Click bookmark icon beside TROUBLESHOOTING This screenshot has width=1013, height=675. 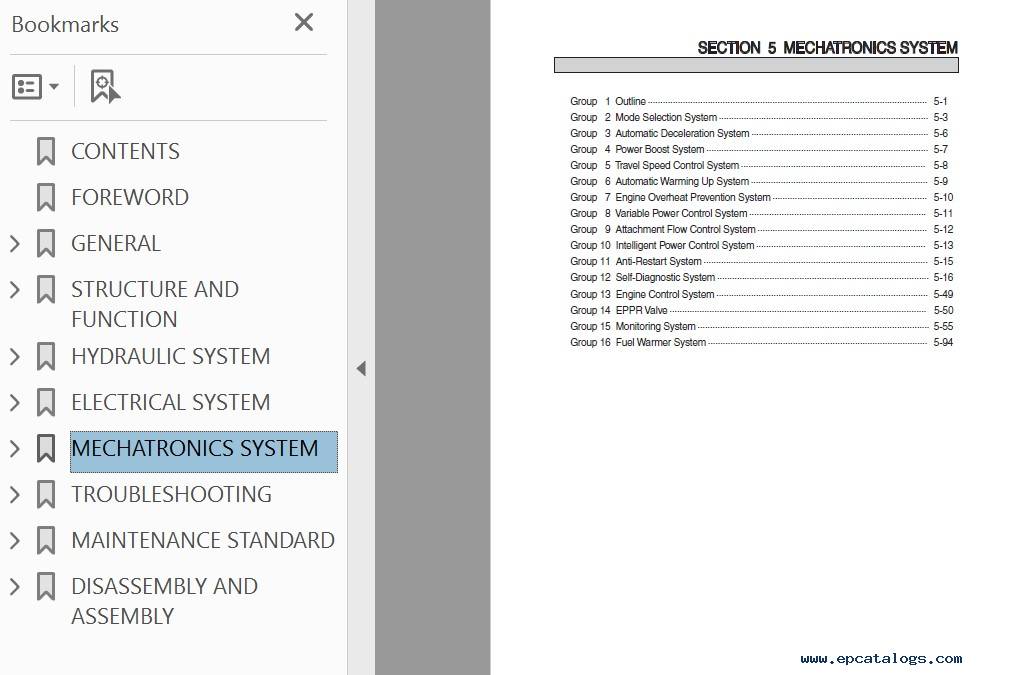(46, 495)
